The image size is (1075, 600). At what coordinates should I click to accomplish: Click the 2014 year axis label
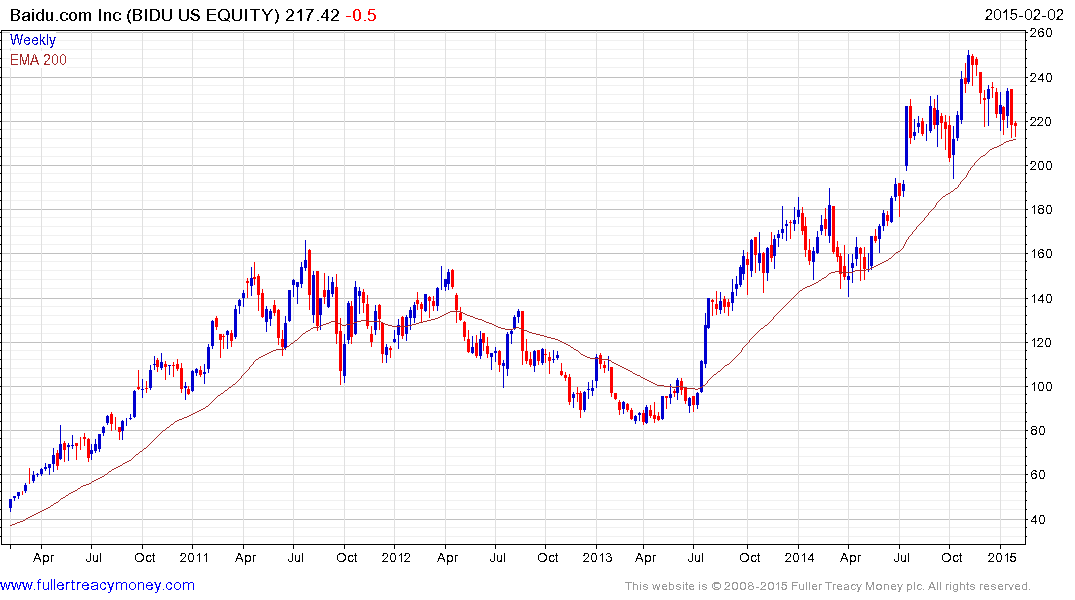(x=799, y=557)
